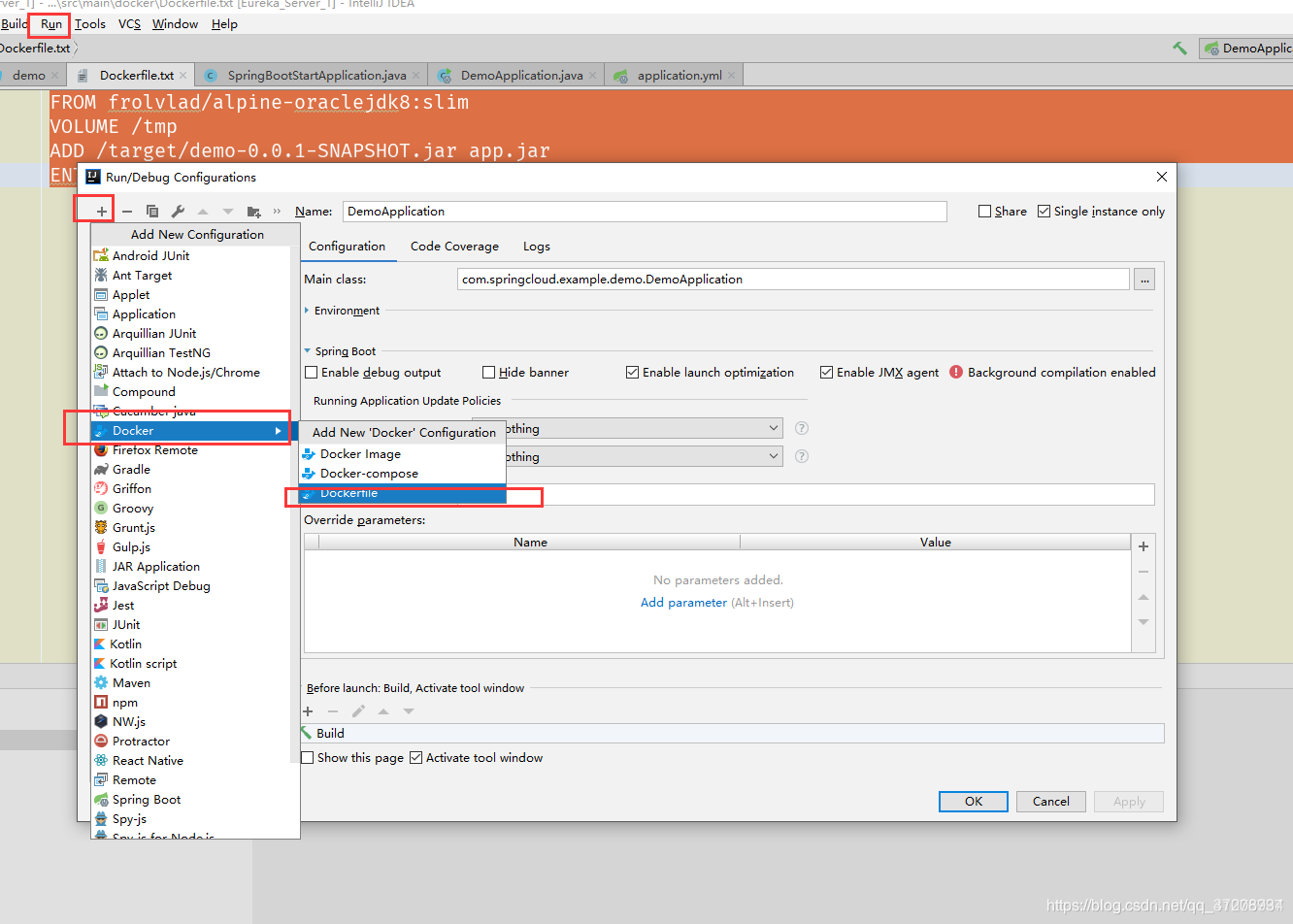
Task: Click the Add New Configuration plus icon
Action: (x=102, y=211)
